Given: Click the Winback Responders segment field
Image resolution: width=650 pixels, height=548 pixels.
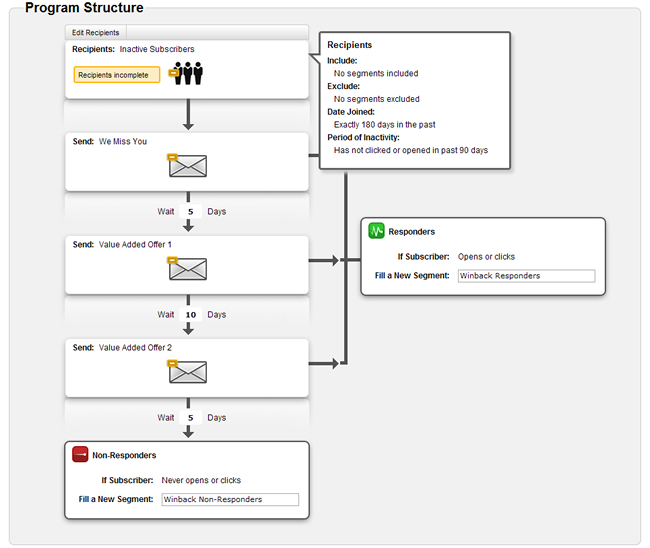Looking at the screenshot, I should click(x=526, y=276).
